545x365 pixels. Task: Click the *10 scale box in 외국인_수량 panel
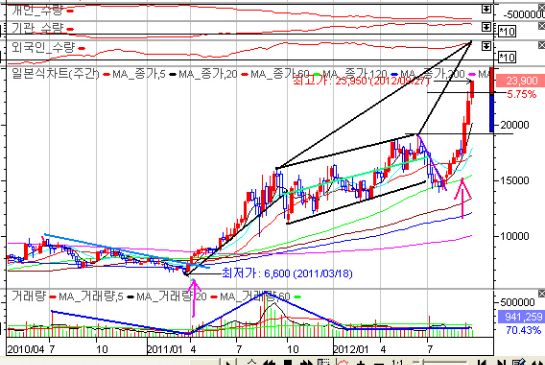[507, 57]
